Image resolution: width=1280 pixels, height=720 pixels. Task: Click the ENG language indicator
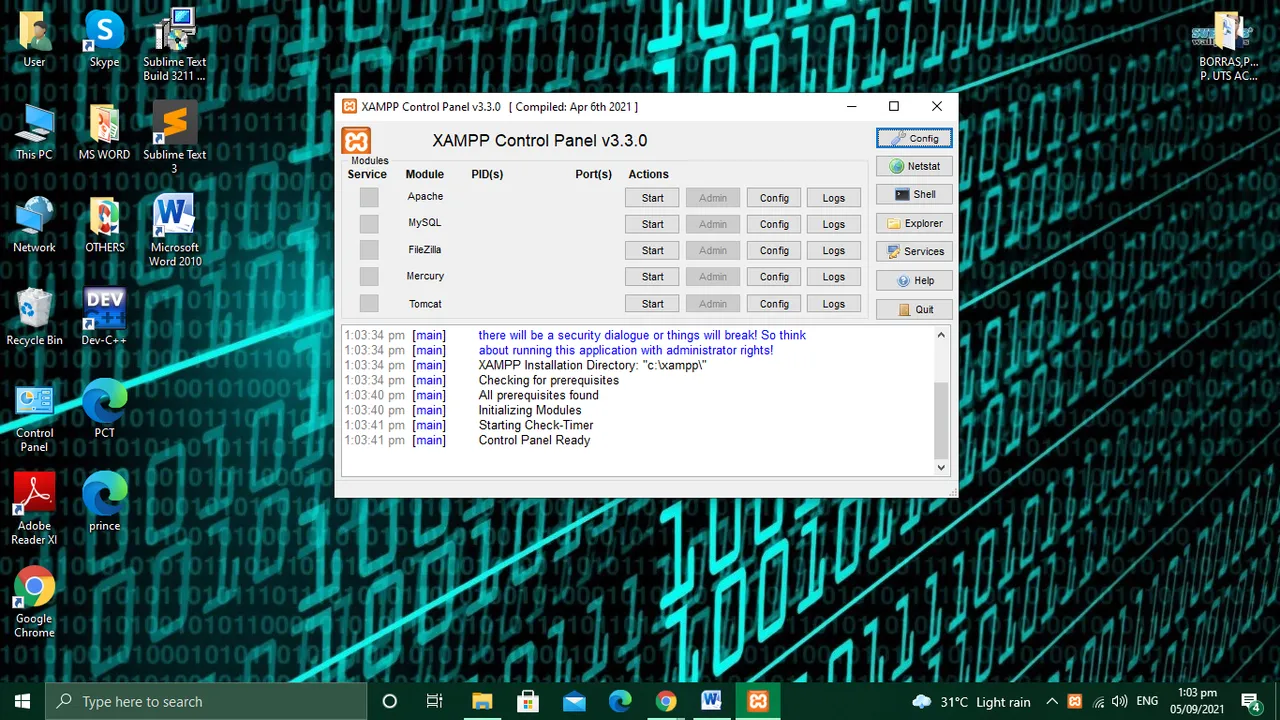(1147, 702)
